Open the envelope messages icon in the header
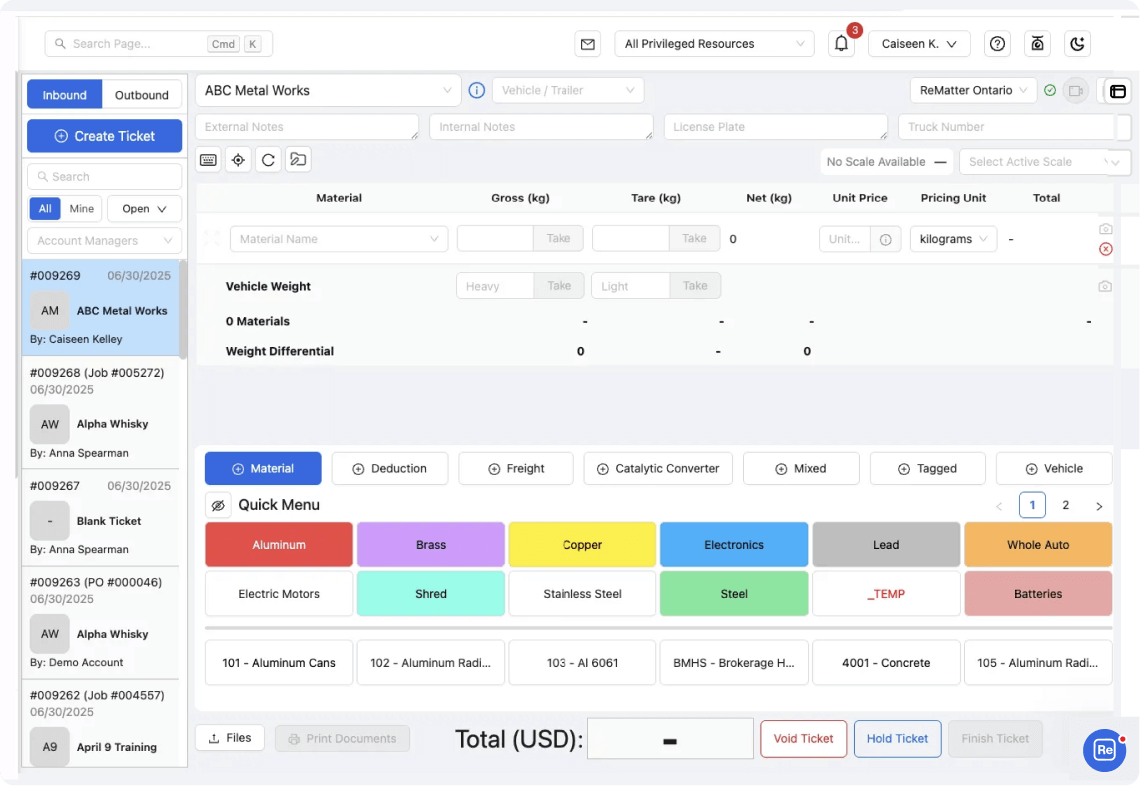 [x=587, y=44]
